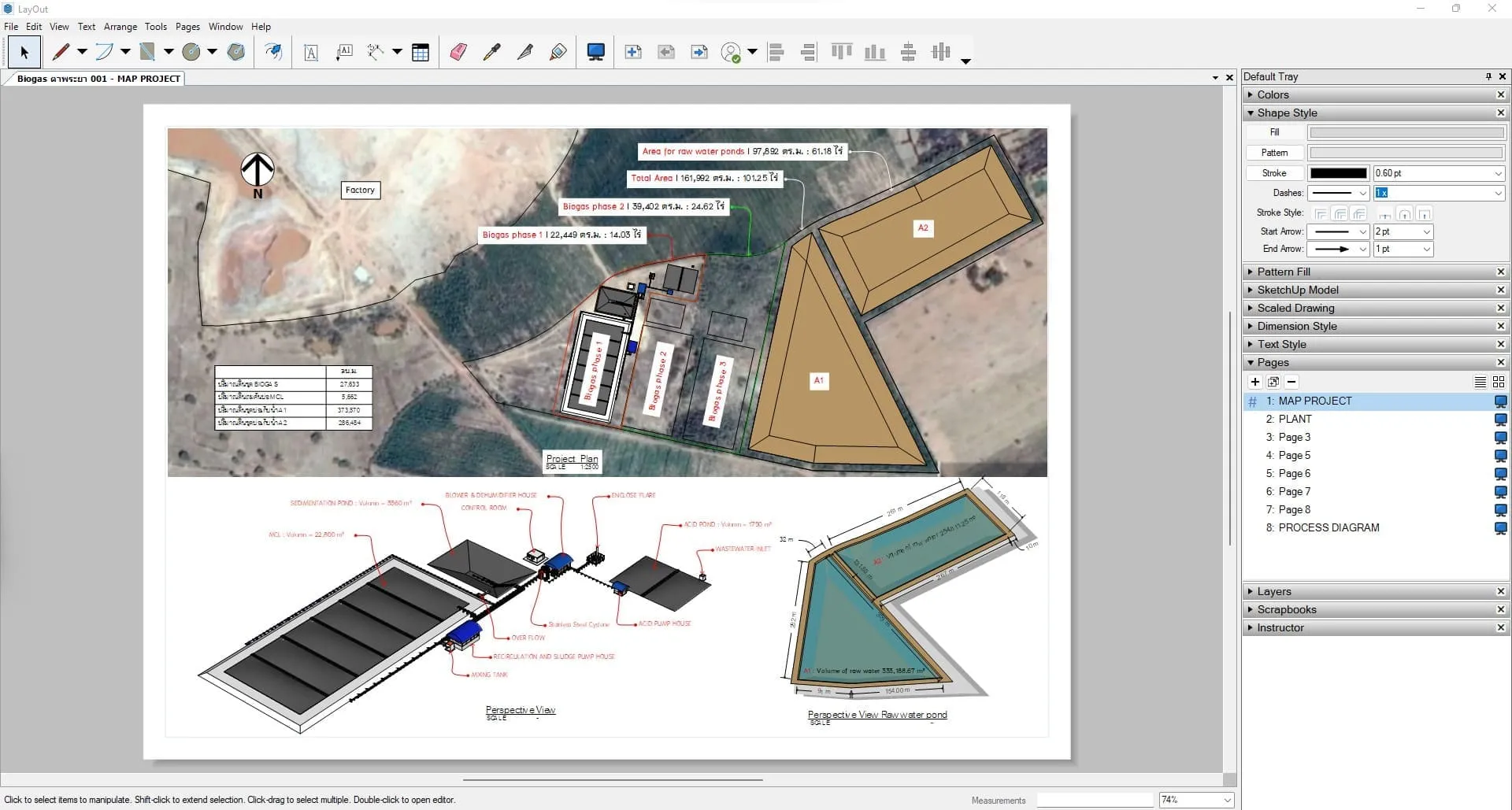Add a new page in Pages panel
The height and width of the screenshot is (810, 1512).
(1255, 382)
